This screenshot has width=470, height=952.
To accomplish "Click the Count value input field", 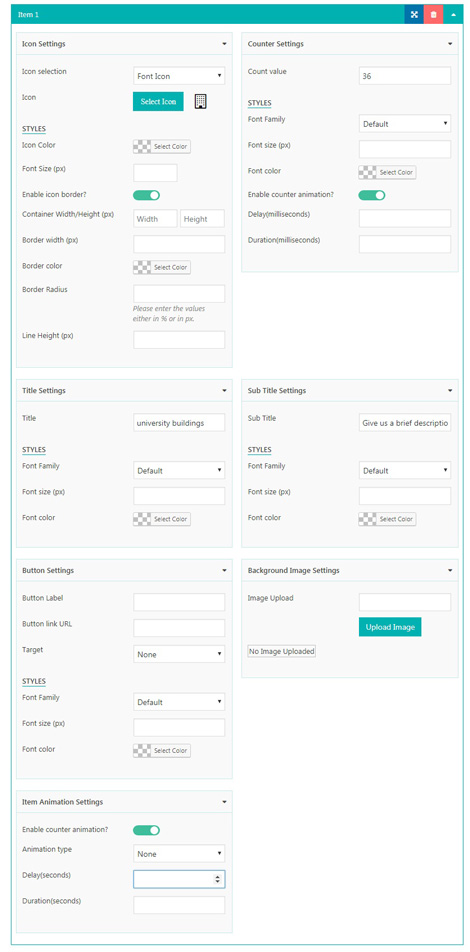I will (x=405, y=76).
